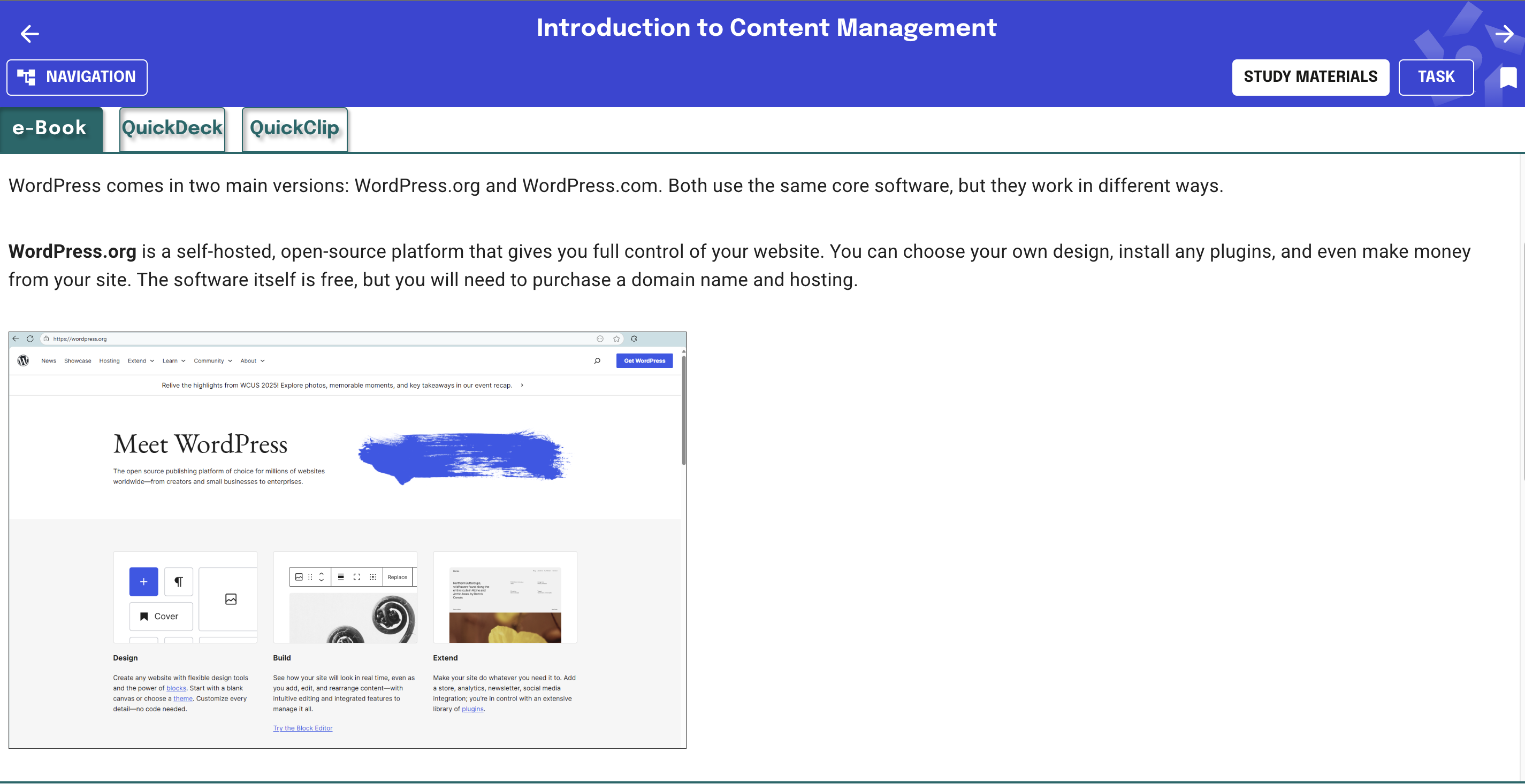The image size is (1525, 784).
Task: Expand the Learn dropdown in WordPress.org
Action: [174, 360]
